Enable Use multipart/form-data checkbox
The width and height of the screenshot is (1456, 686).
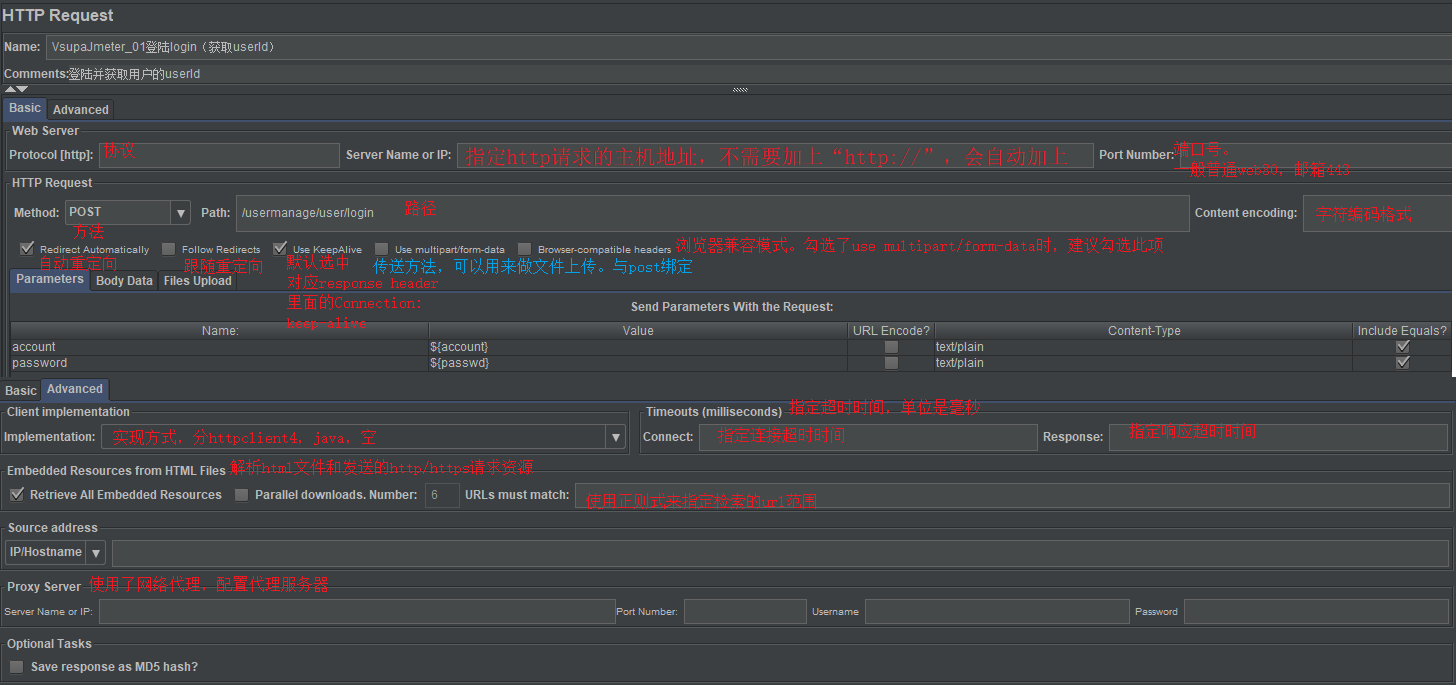coord(382,249)
